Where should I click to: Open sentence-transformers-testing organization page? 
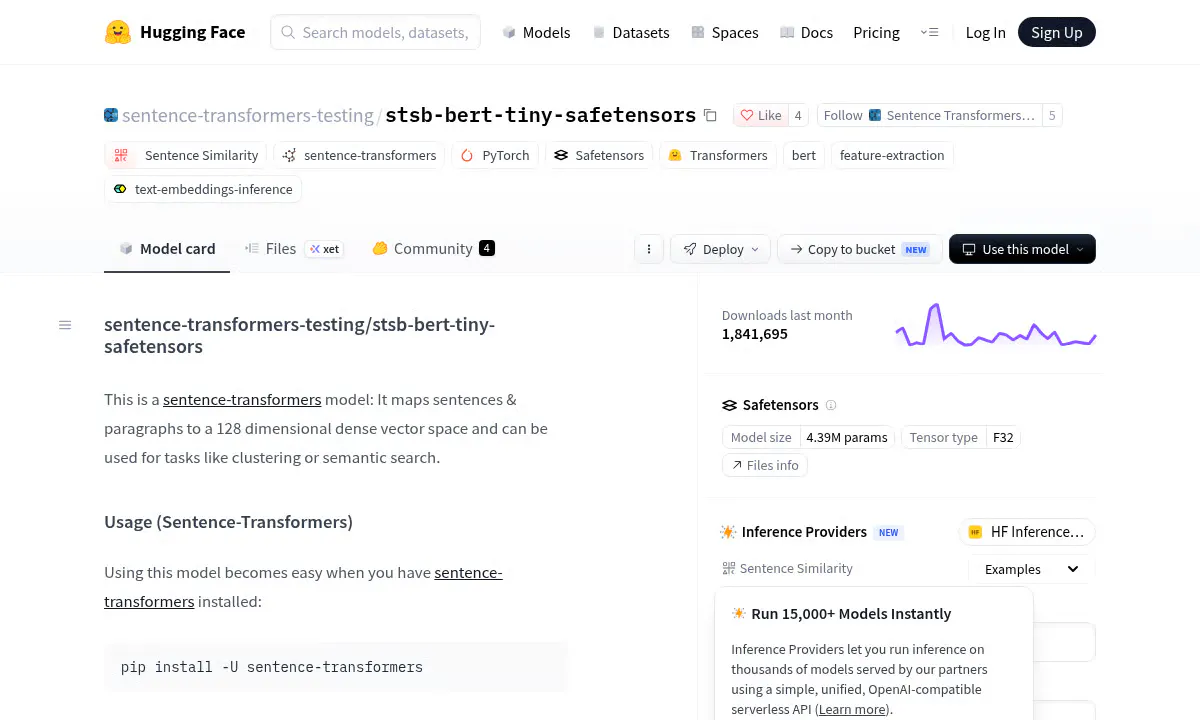[x=247, y=115]
